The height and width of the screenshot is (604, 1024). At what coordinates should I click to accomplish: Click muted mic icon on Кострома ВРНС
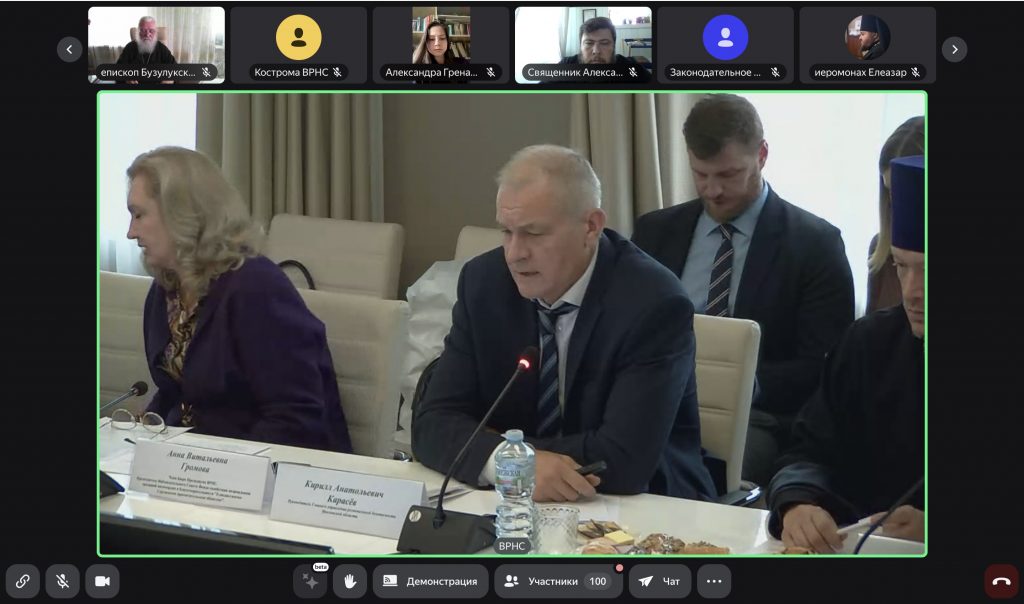337,72
